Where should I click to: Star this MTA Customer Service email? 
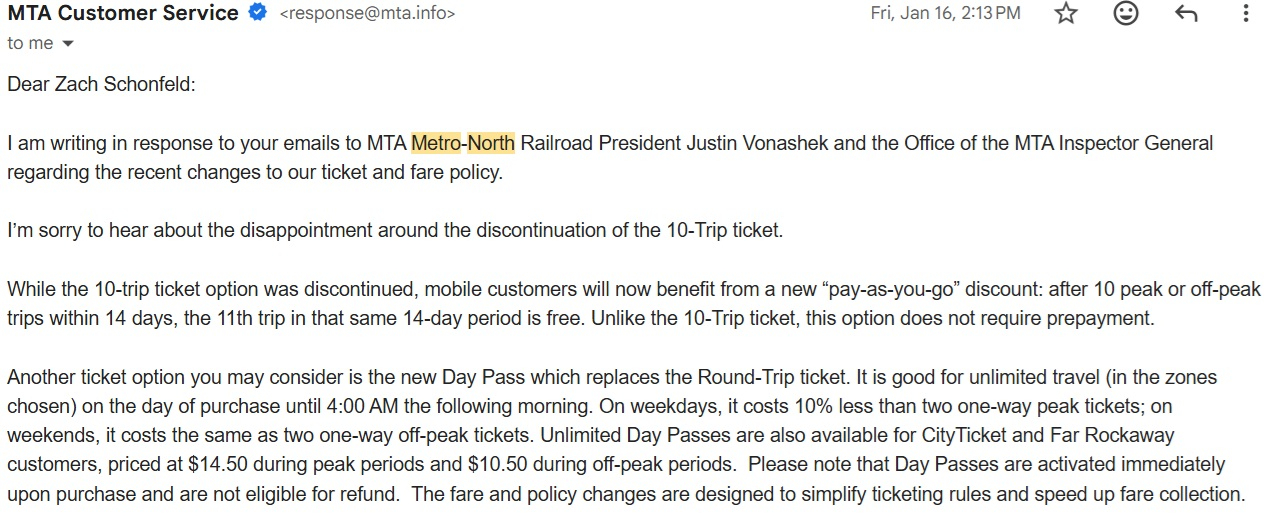[1066, 14]
